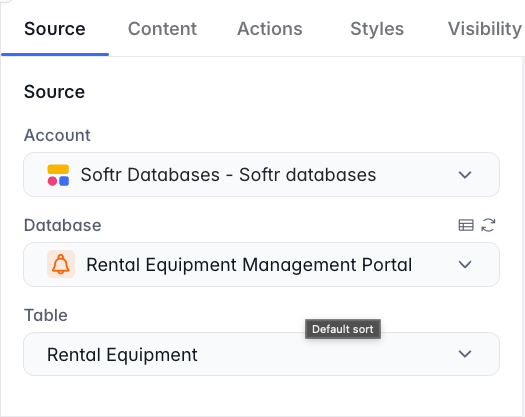Screen dimensions: 525x417
Task: Expand the Account dropdown chevron
Action: tap(465, 175)
